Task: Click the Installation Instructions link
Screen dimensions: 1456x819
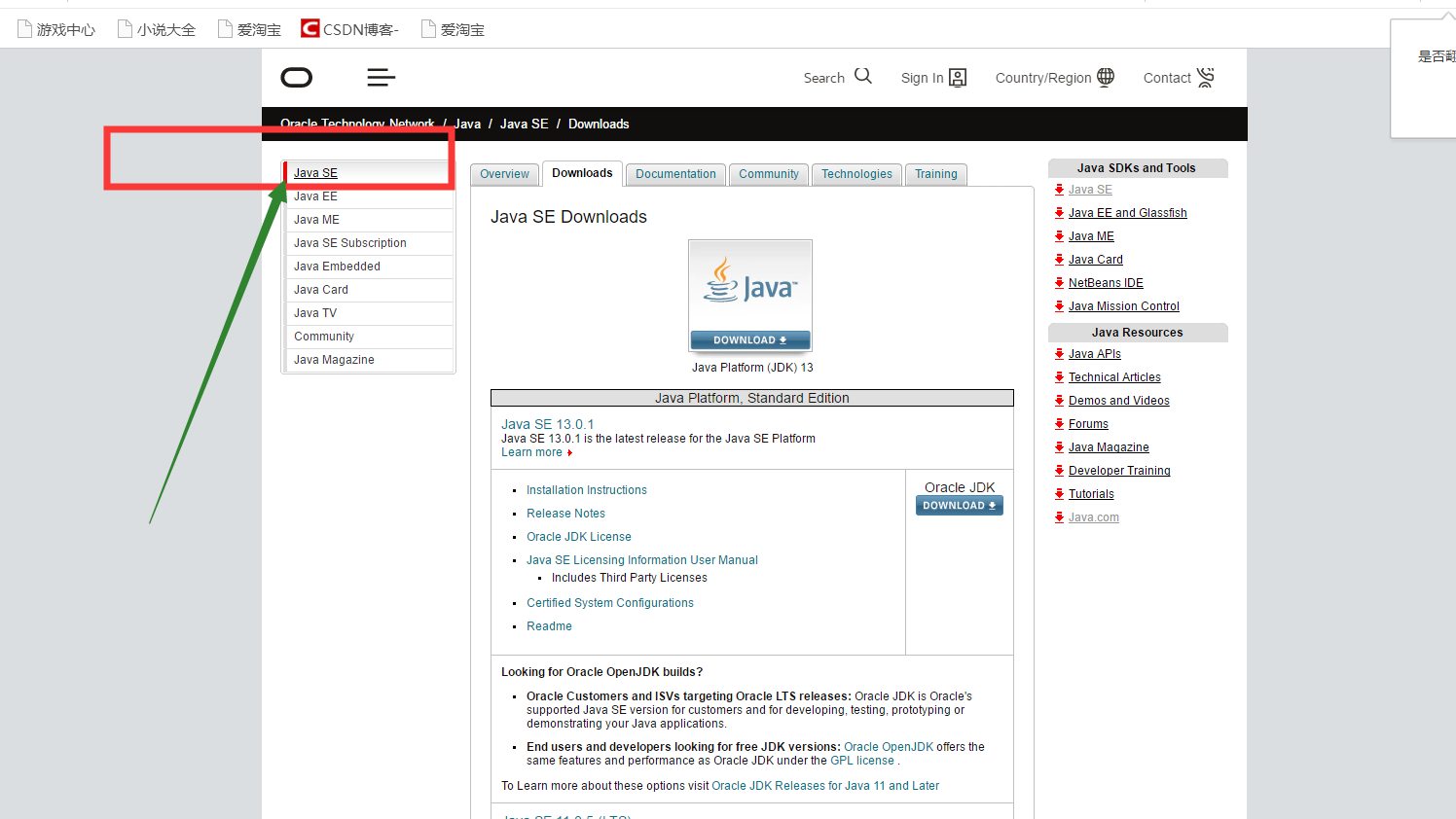Action: (586, 489)
